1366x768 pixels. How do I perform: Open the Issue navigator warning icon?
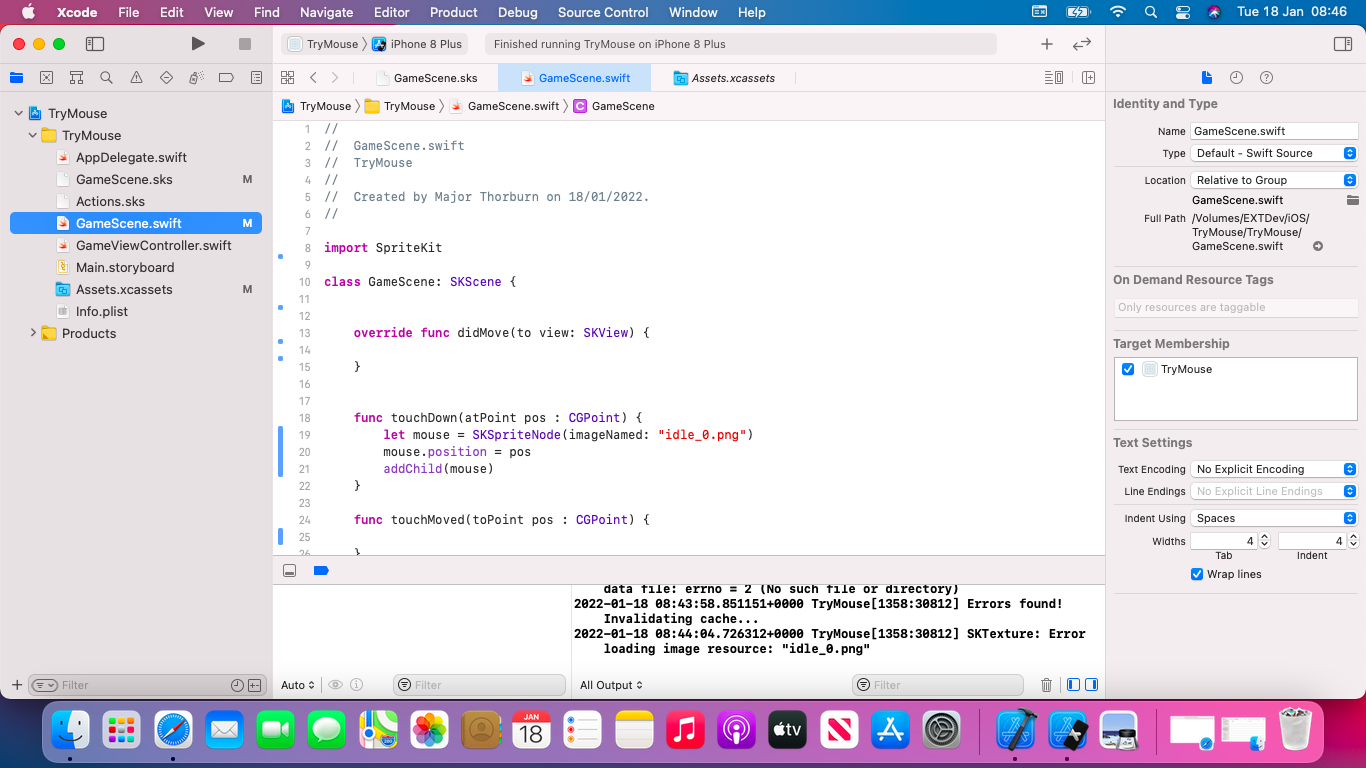tap(136, 78)
